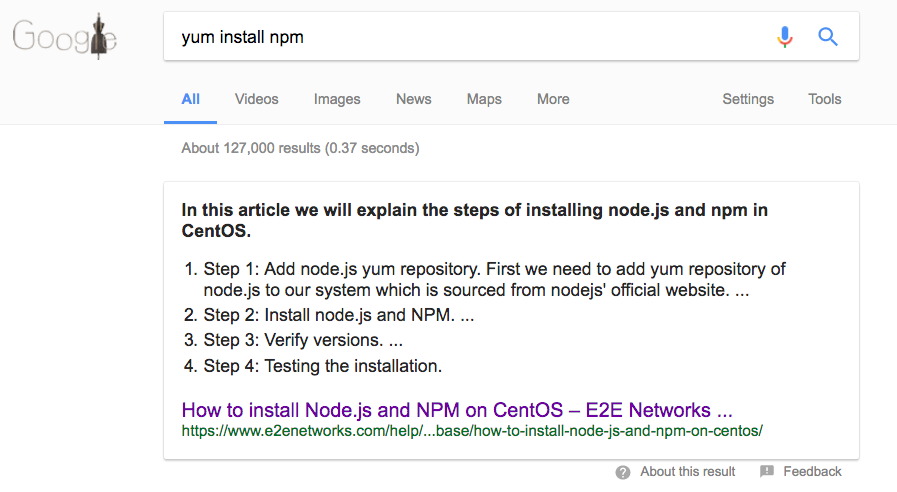Click the Google doodle logo

[65, 37]
